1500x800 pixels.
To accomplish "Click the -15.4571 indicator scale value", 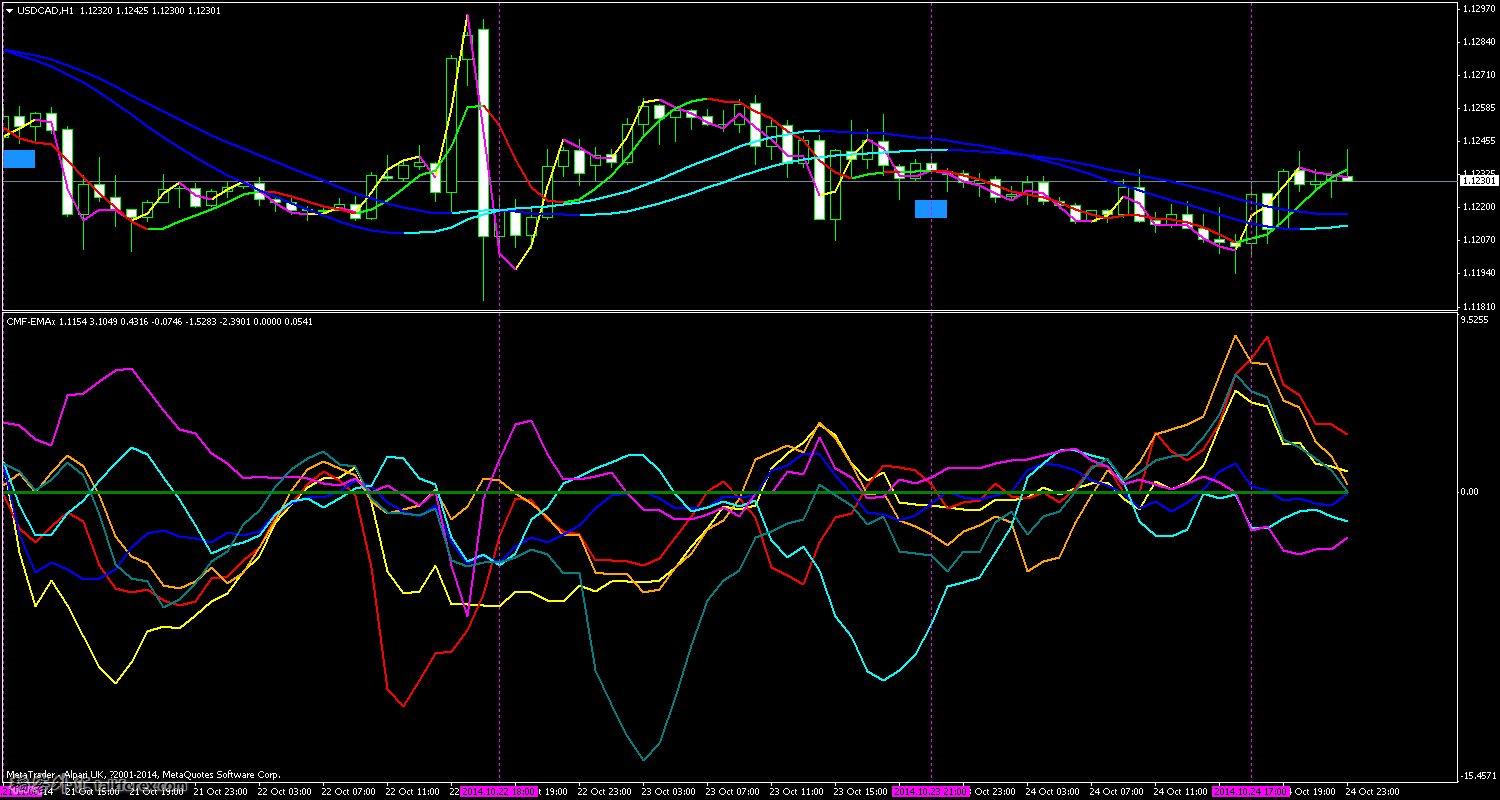I will click(1478, 776).
